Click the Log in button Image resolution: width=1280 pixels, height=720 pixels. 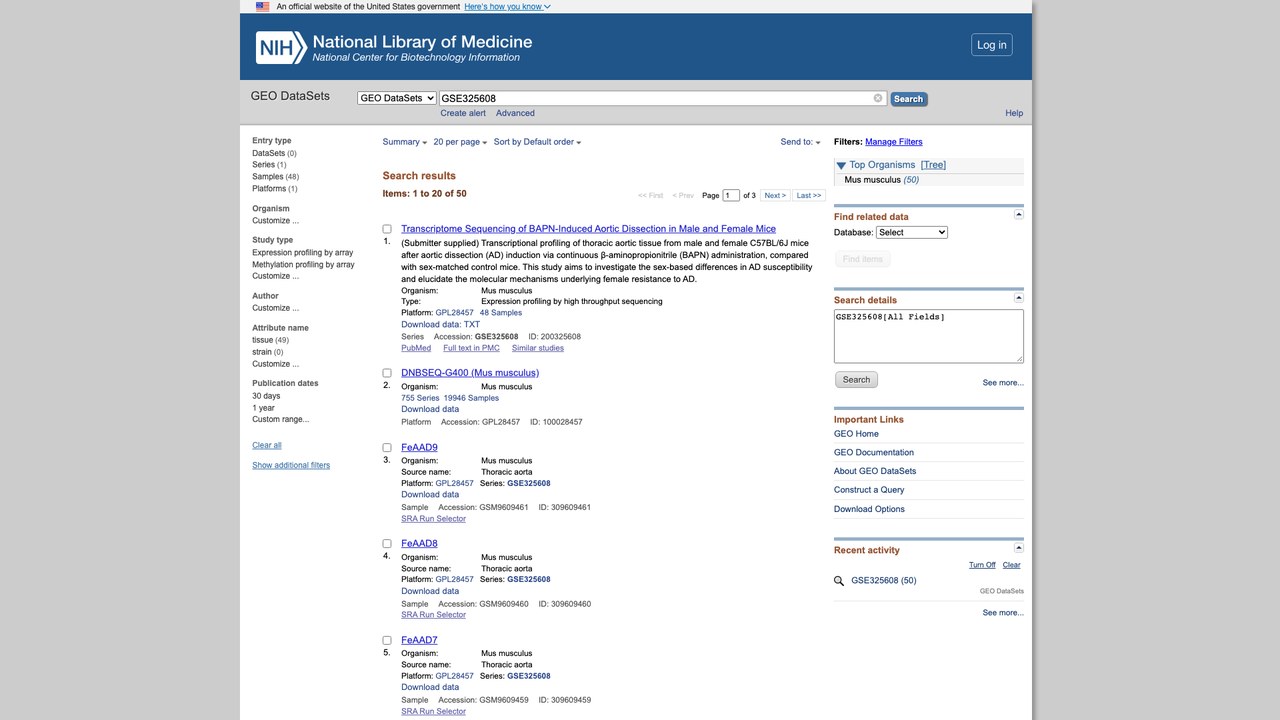(x=992, y=45)
